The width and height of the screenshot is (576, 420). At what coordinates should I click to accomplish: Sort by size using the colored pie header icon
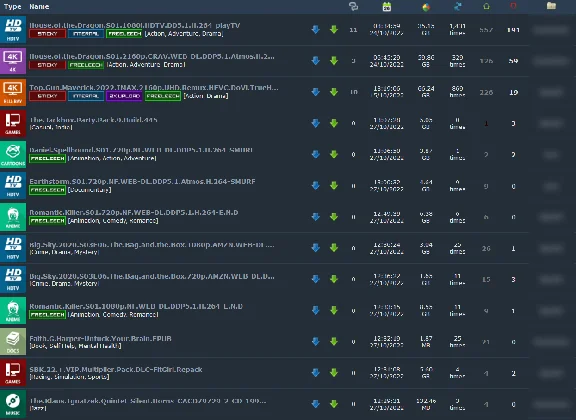[426, 7]
